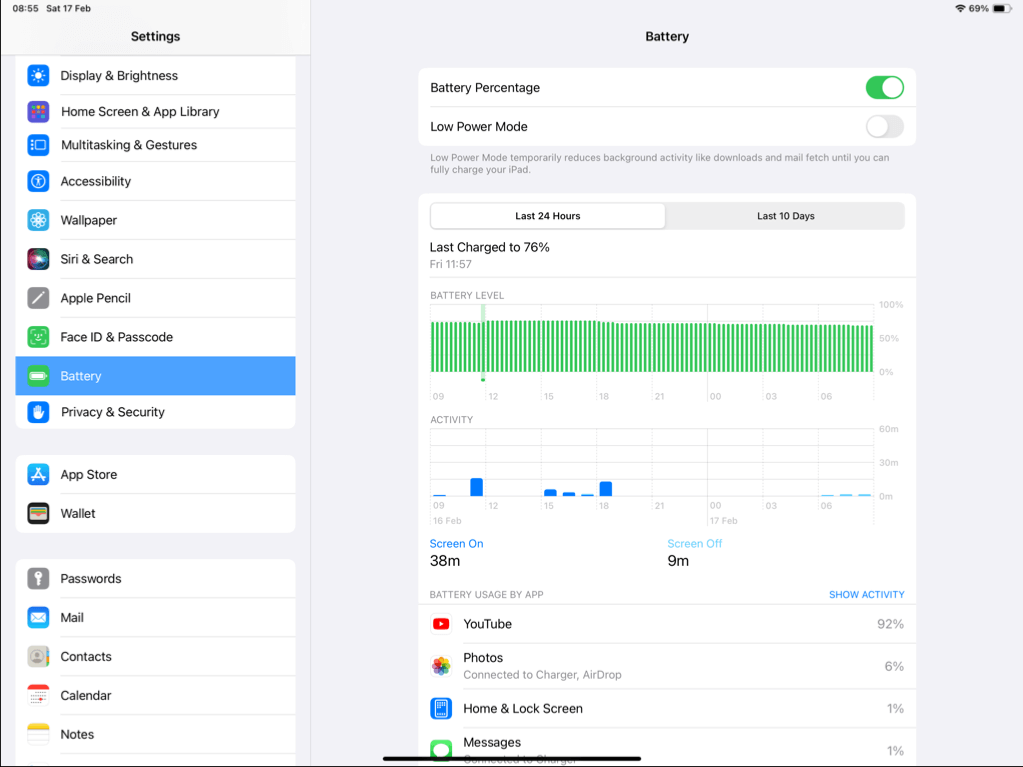
Task: Tap the Mail envelope icon
Action: tap(38, 618)
